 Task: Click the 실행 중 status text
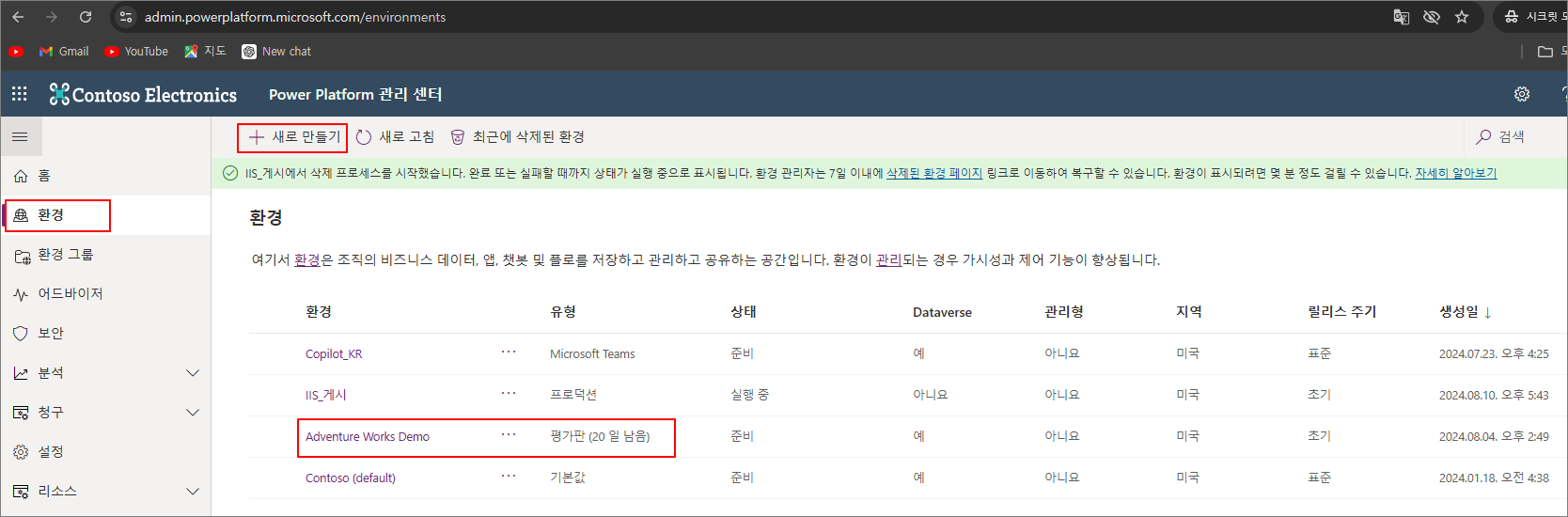[x=750, y=395]
